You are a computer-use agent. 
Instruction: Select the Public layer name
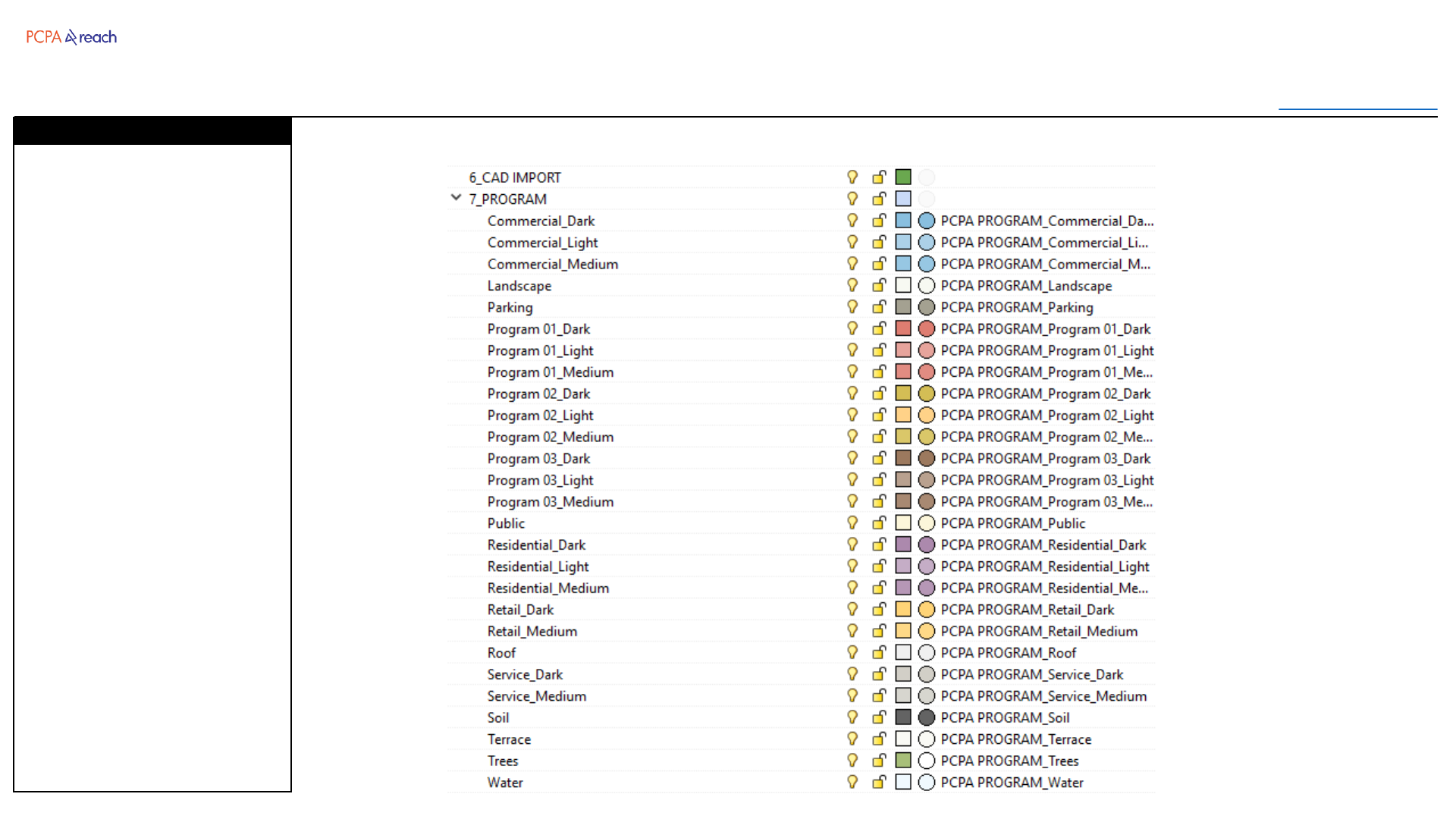point(506,524)
